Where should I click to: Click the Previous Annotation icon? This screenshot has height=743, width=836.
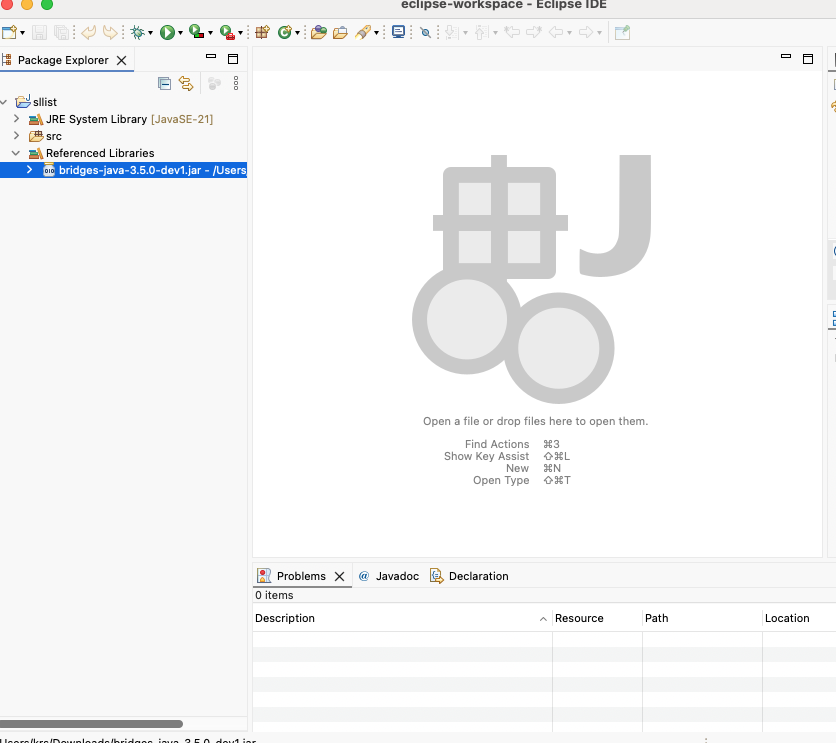pyautogui.click(x=481, y=33)
